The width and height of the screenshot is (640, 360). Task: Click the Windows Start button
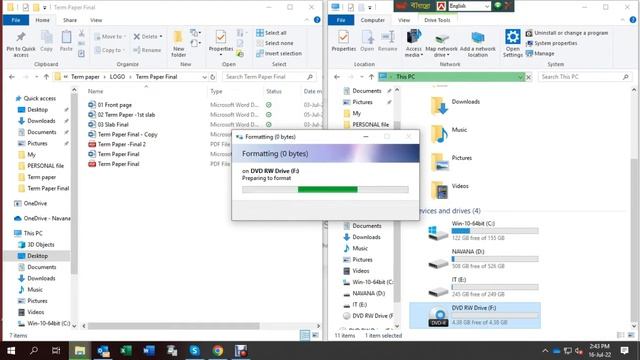11,351
